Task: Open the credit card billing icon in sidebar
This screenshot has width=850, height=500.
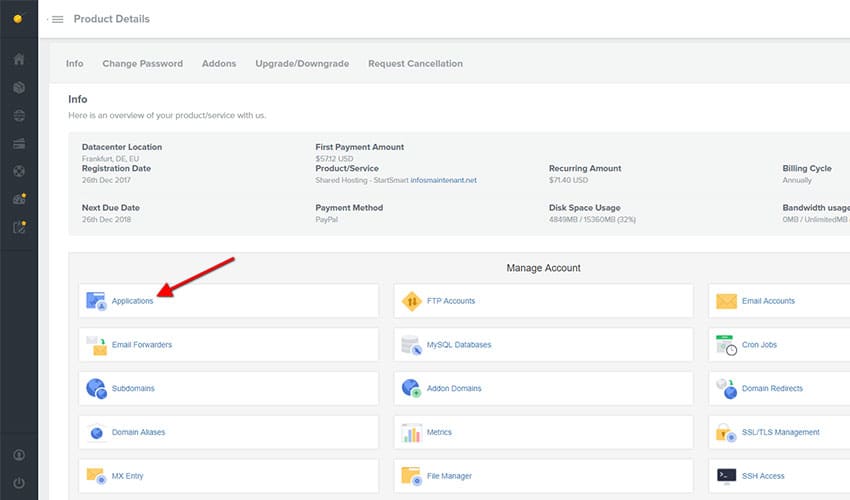Action: (x=19, y=144)
